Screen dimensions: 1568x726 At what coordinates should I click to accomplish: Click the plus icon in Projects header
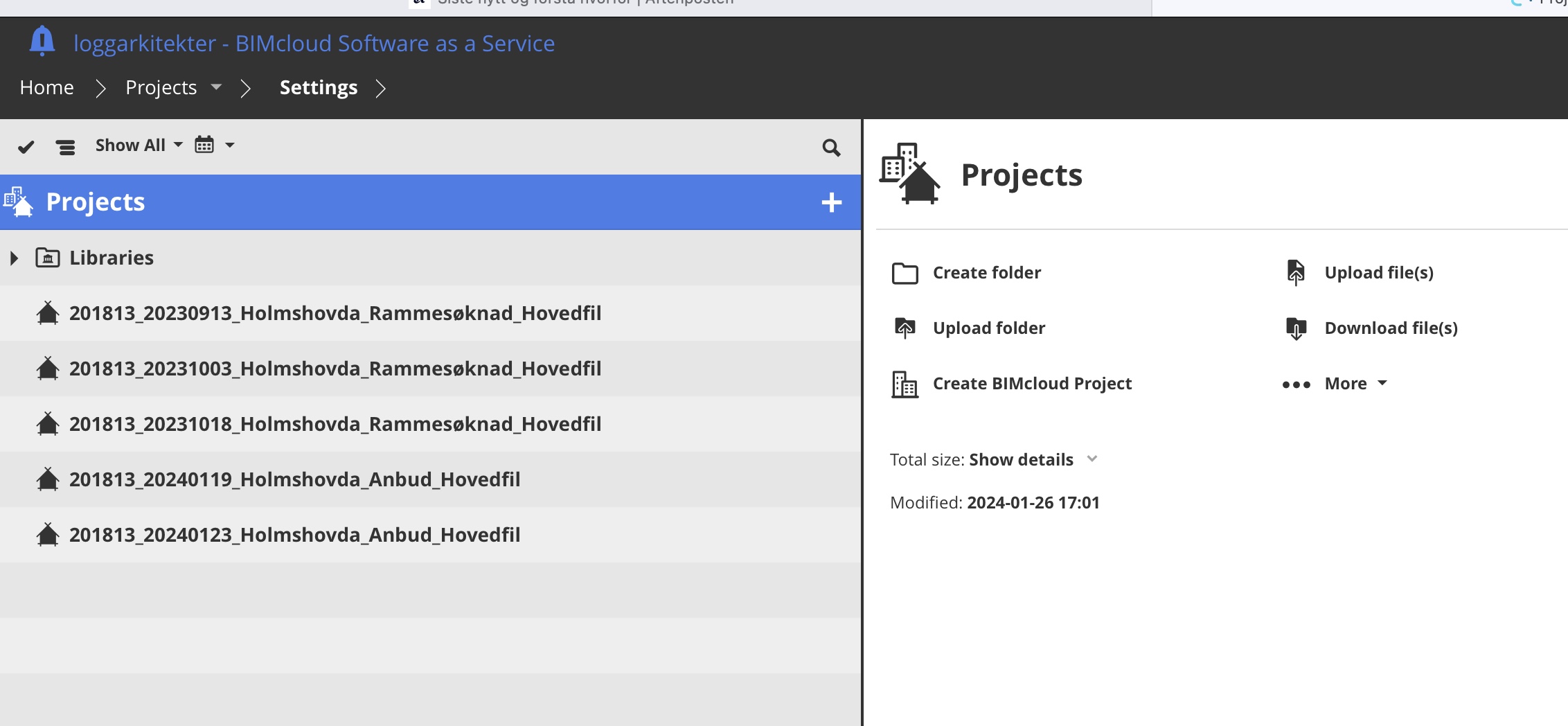831,202
